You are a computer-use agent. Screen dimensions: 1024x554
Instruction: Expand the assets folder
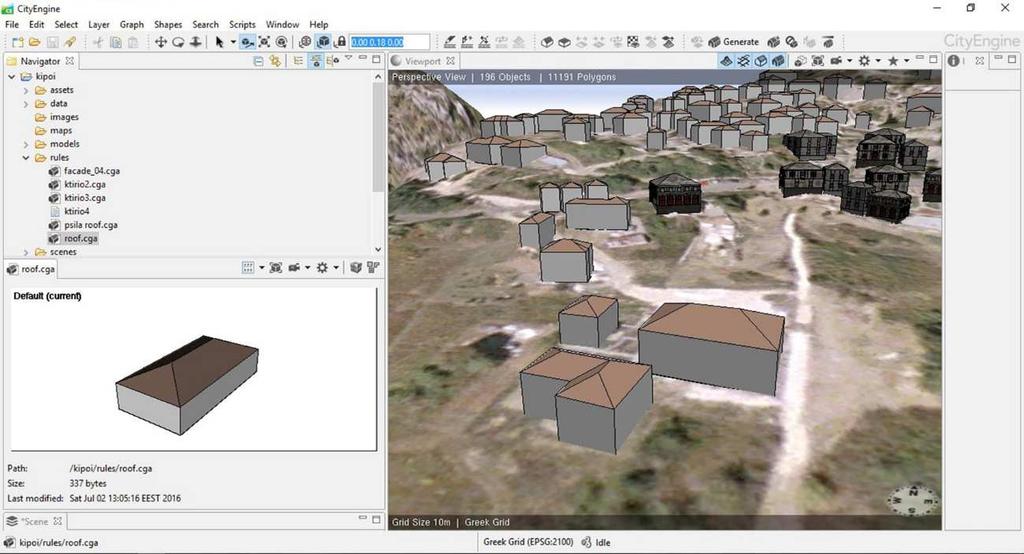pos(26,90)
